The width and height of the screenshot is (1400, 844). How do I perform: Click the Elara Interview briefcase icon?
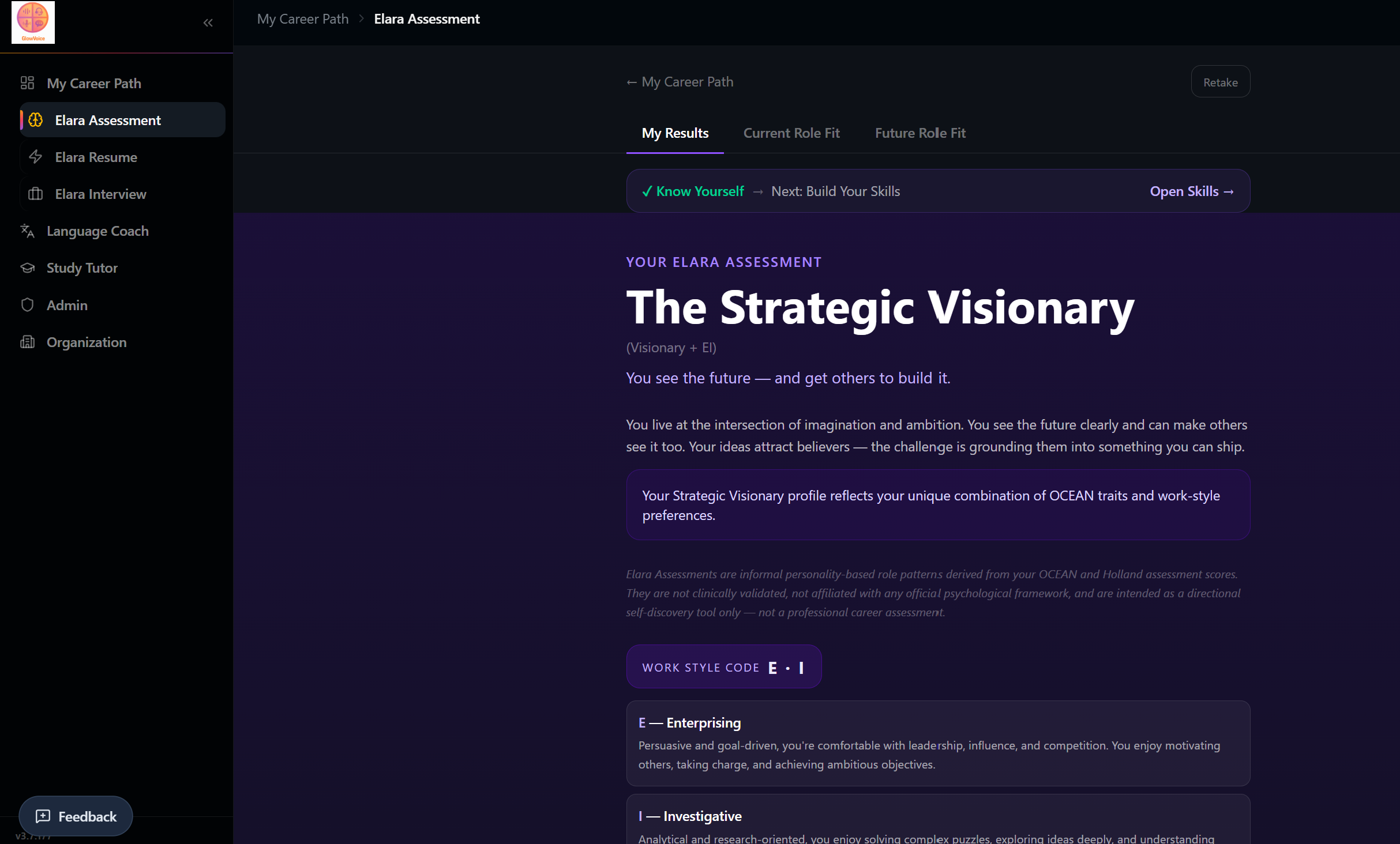[36, 194]
